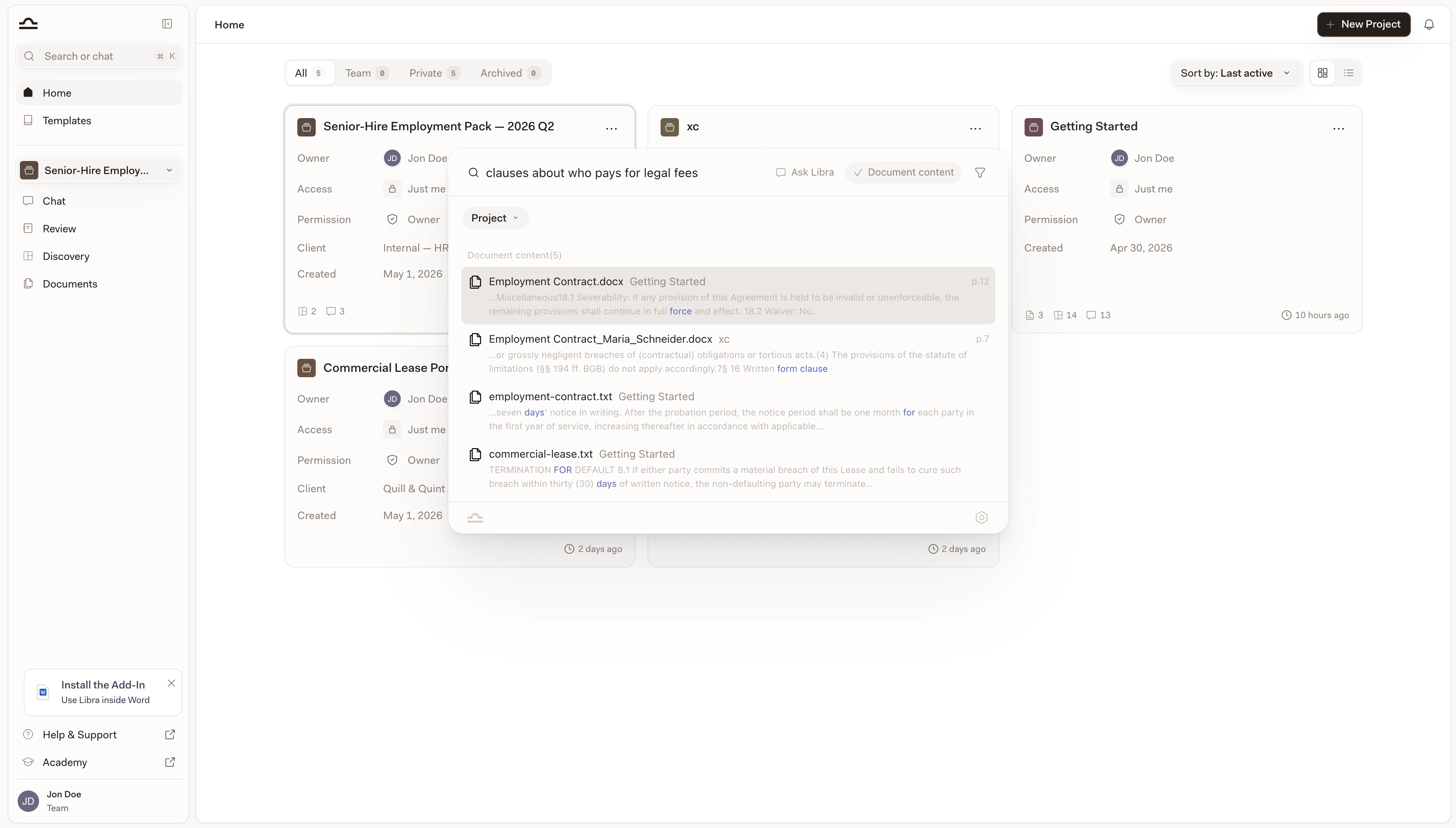Open Templates in the sidebar
The height and width of the screenshot is (828, 1456).
click(x=99, y=121)
